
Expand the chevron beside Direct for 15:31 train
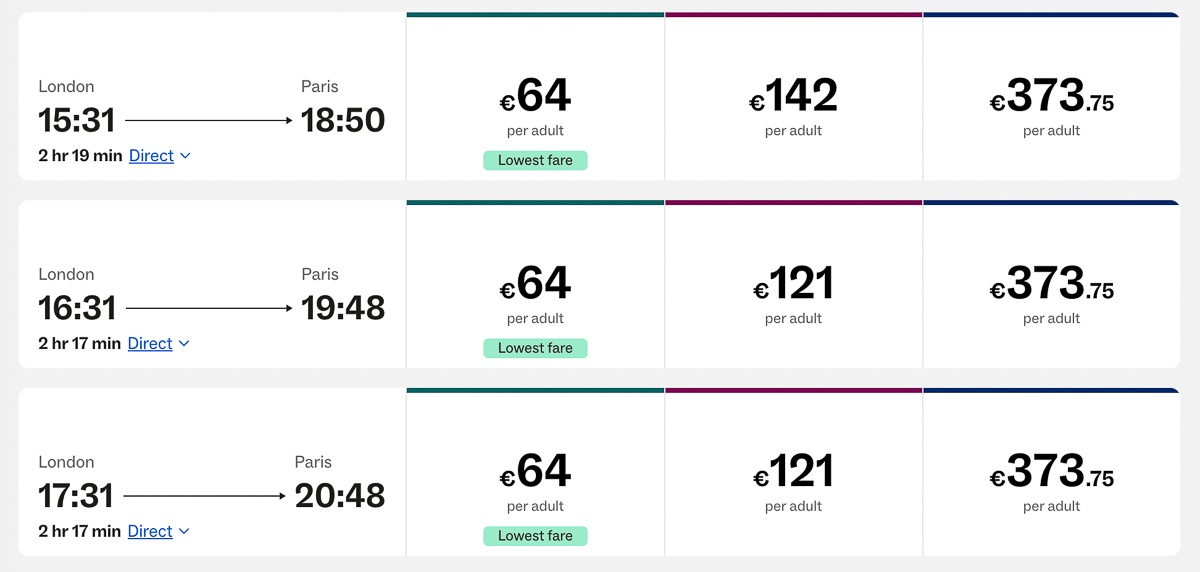185,156
